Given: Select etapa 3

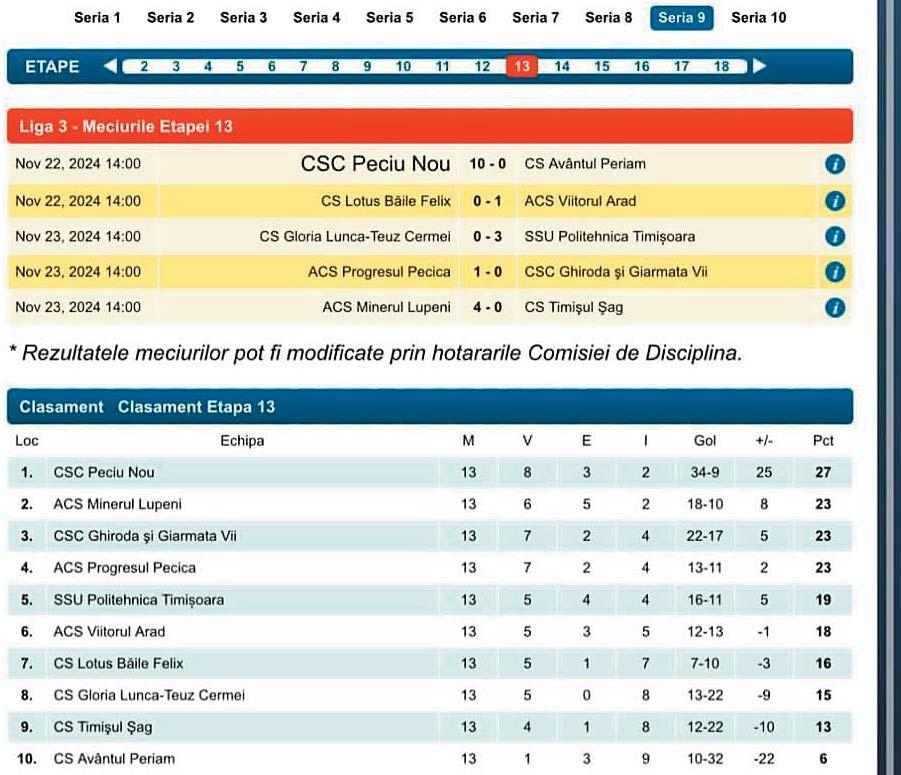Looking at the screenshot, I should click(x=176, y=67).
